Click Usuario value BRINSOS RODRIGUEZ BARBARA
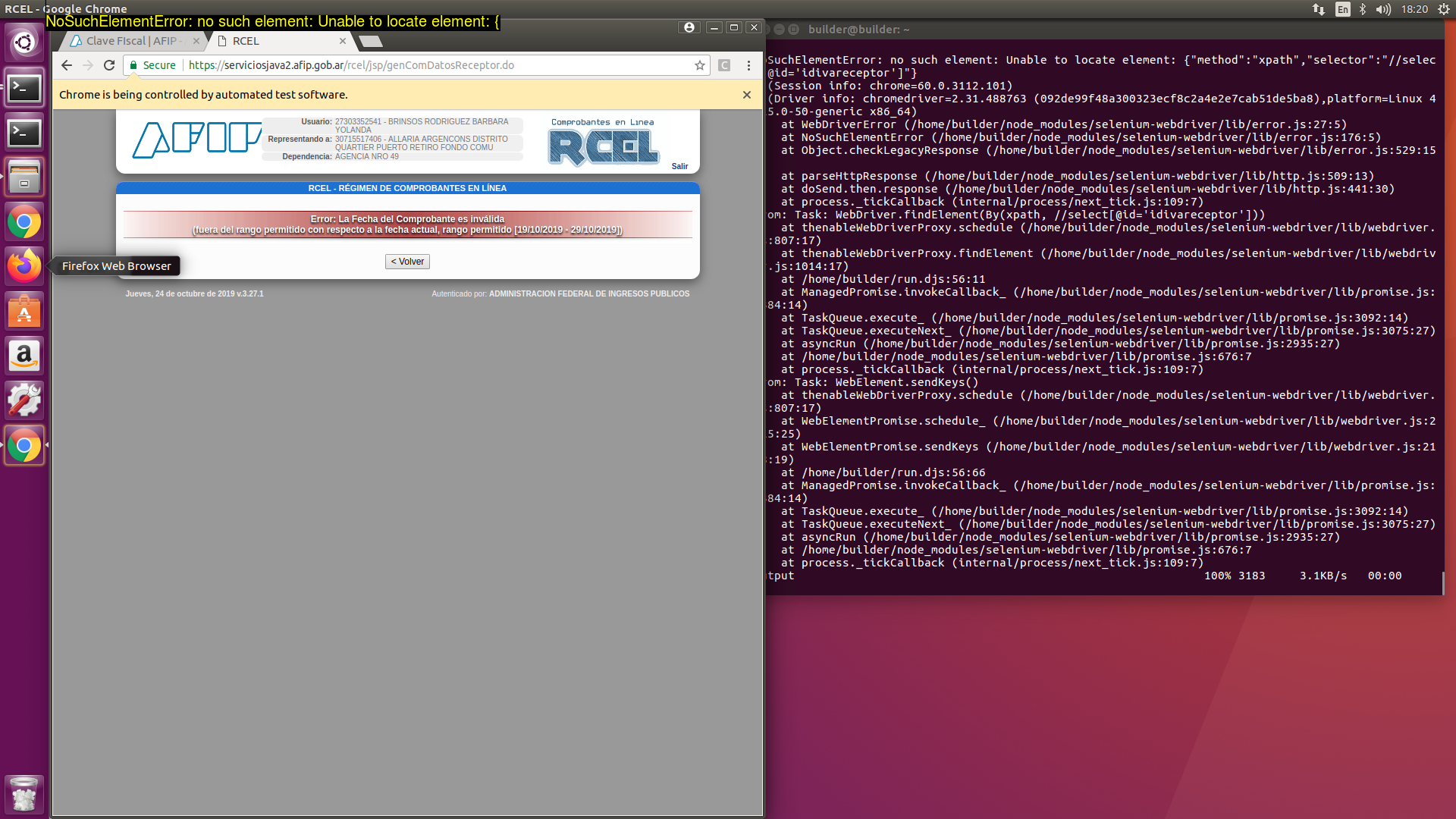Screen dimensions: 1456x819 tap(422, 125)
